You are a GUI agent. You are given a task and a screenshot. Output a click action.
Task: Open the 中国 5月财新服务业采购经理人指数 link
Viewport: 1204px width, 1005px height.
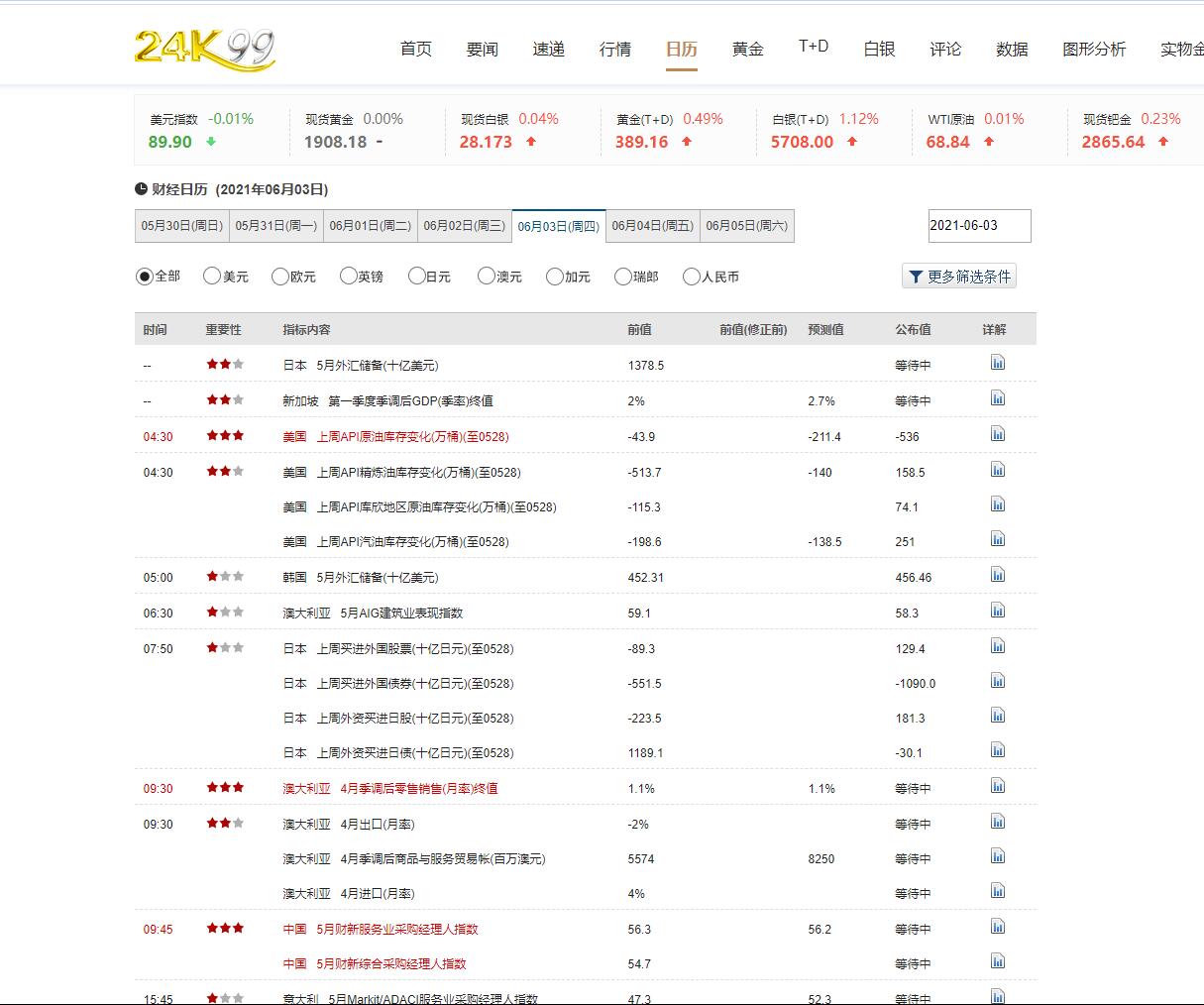381,930
